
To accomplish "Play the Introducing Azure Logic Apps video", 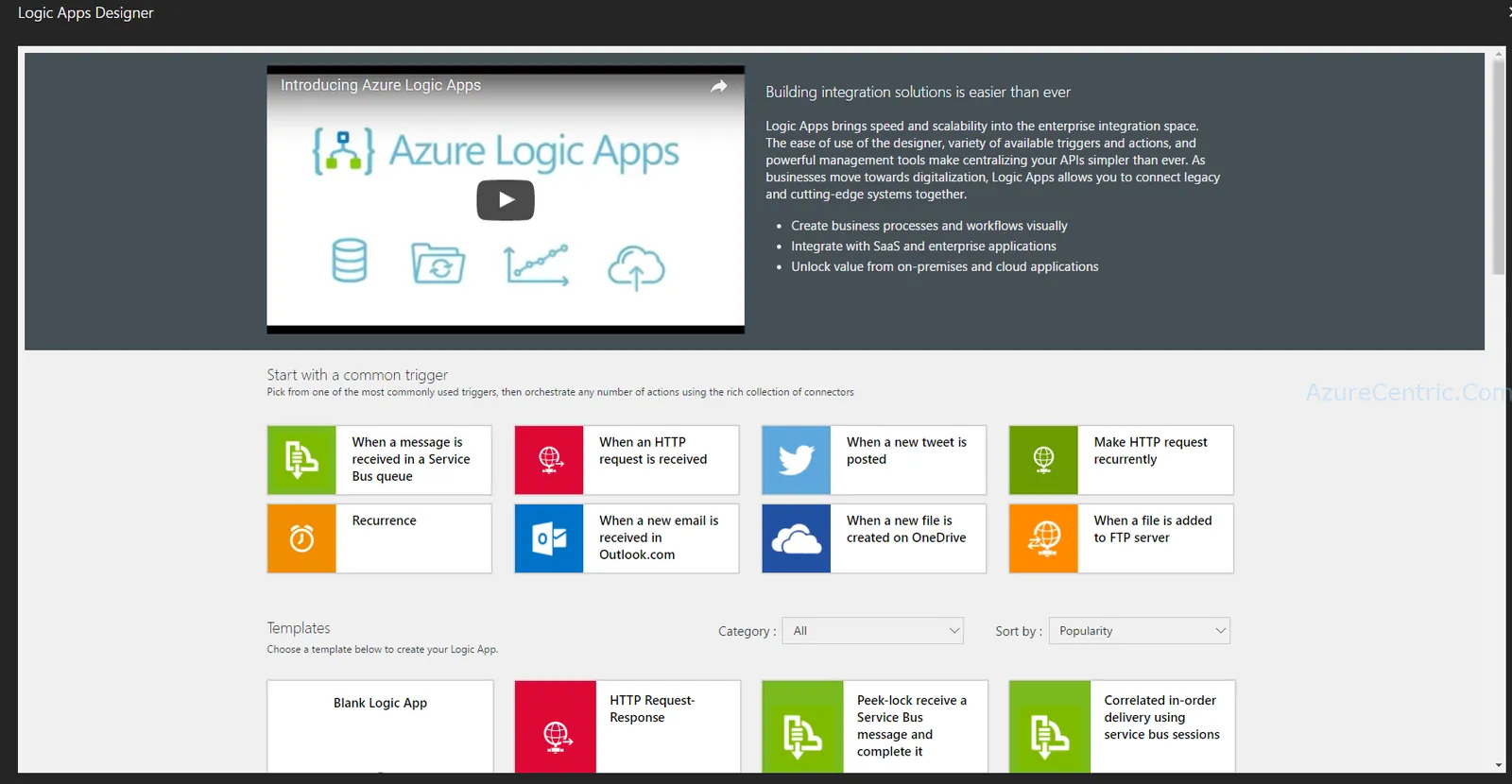I will coord(506,200).
